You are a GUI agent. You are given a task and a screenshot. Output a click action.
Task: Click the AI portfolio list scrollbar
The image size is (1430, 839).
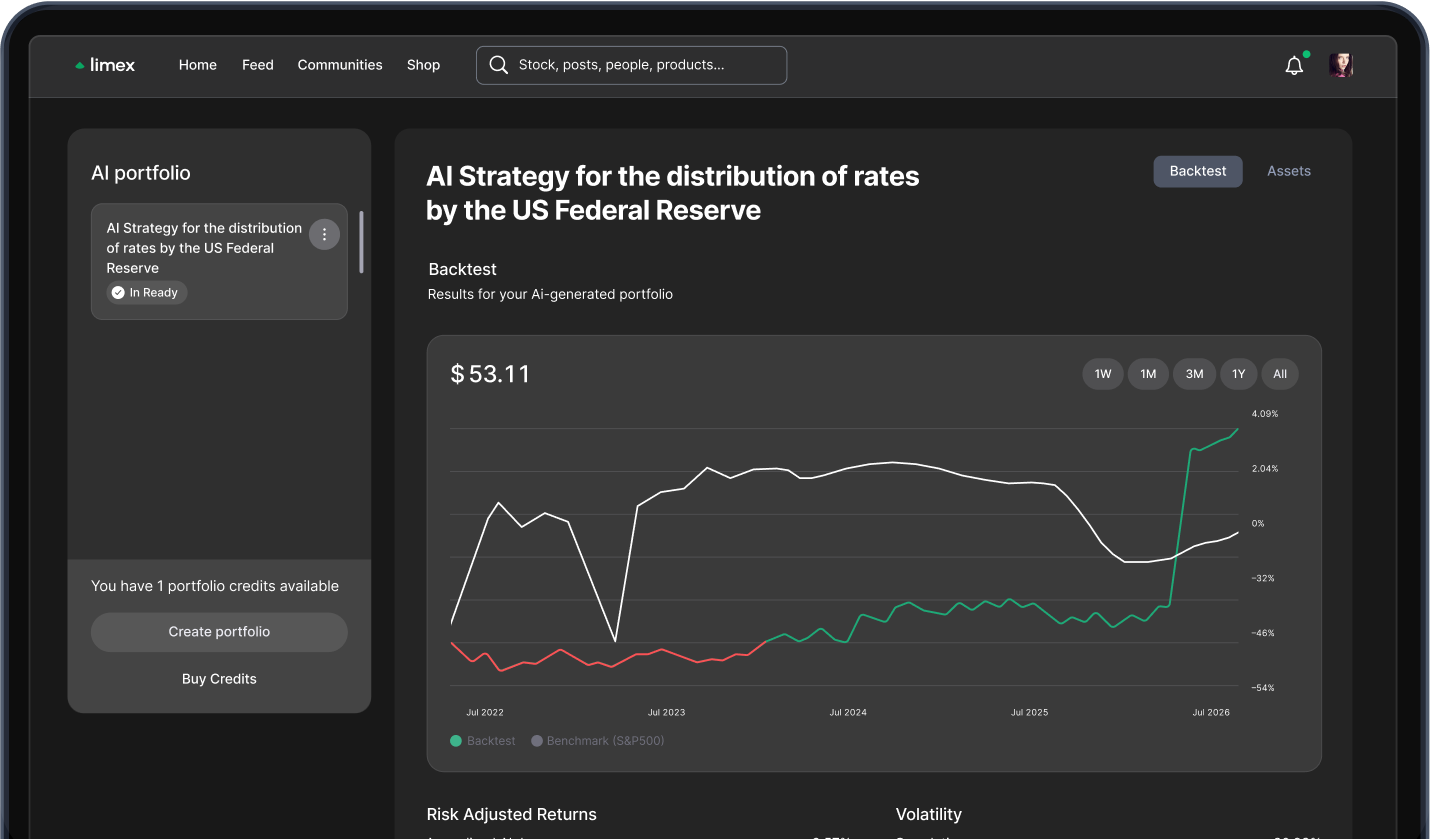(x=361, y=242)
